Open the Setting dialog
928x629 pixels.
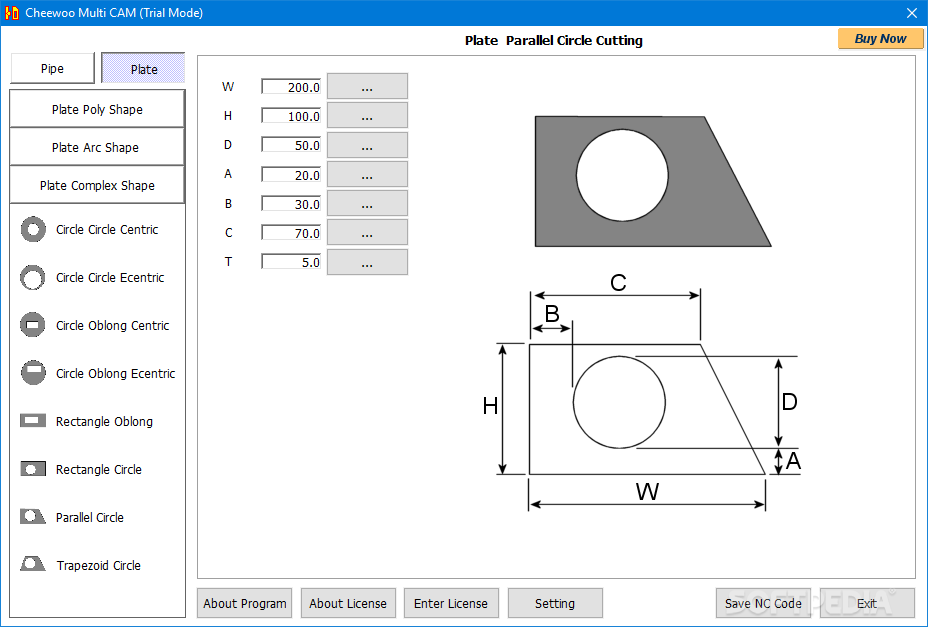[555, 604]
